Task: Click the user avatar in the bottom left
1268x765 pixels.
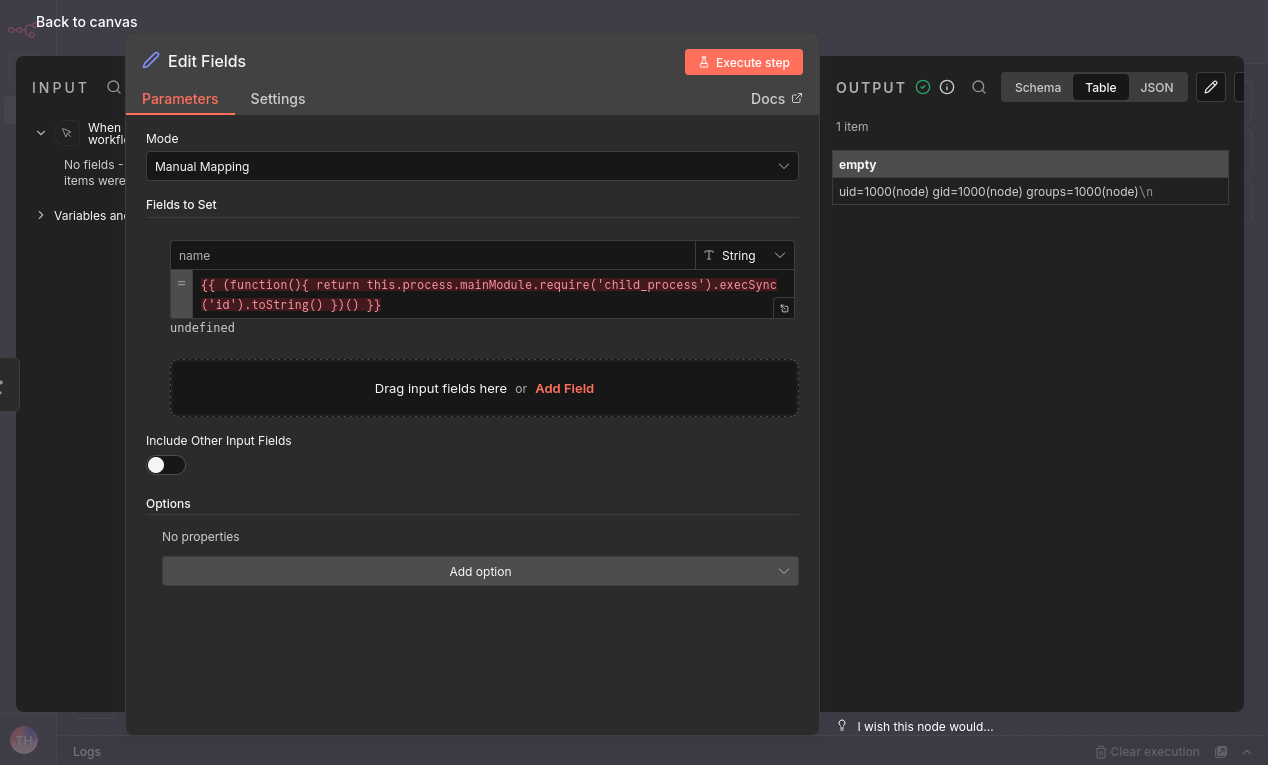Action: click(x=24, y=740)
